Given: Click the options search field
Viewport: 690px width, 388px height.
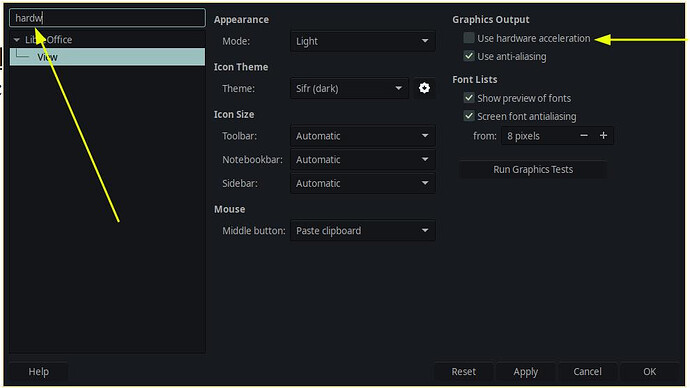Looking at the screenshot, I should pos(107,18).
